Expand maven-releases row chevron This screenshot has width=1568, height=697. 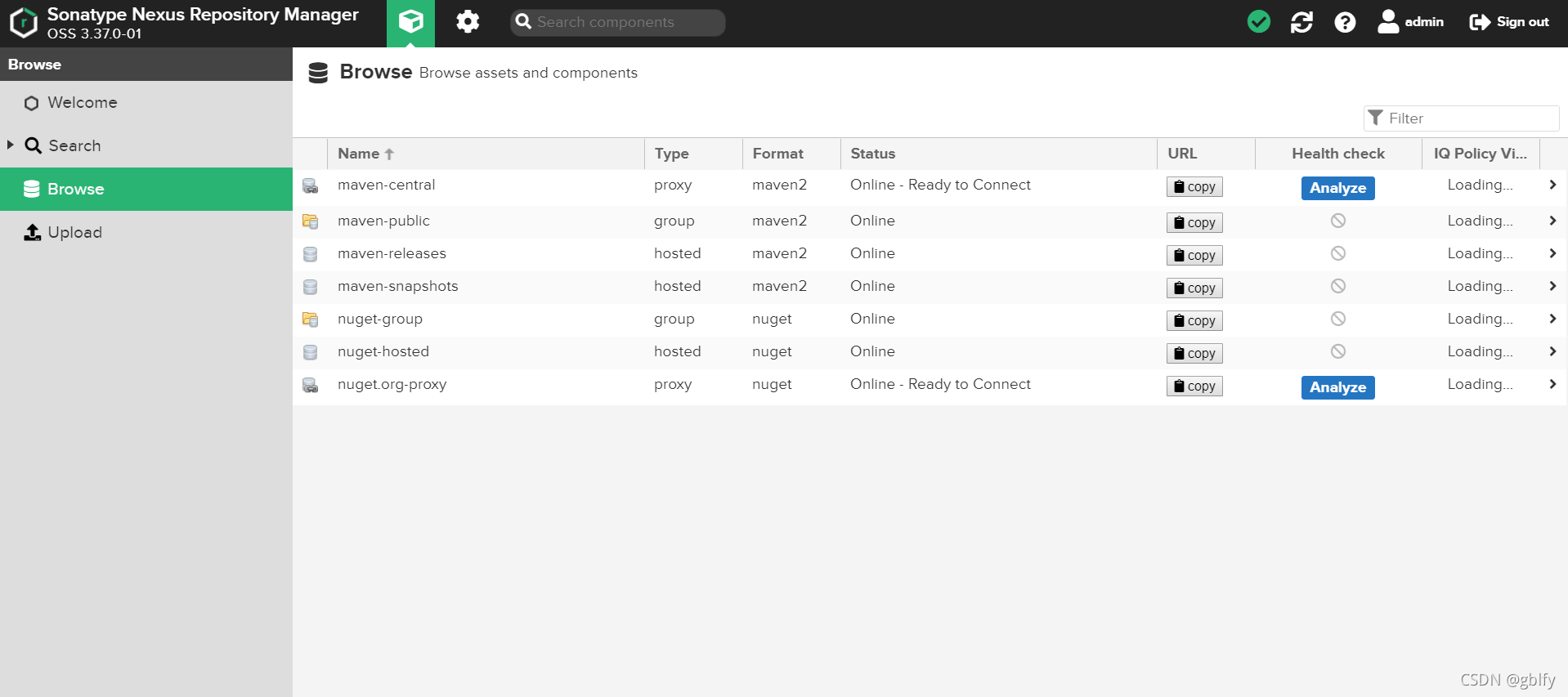1552,253
